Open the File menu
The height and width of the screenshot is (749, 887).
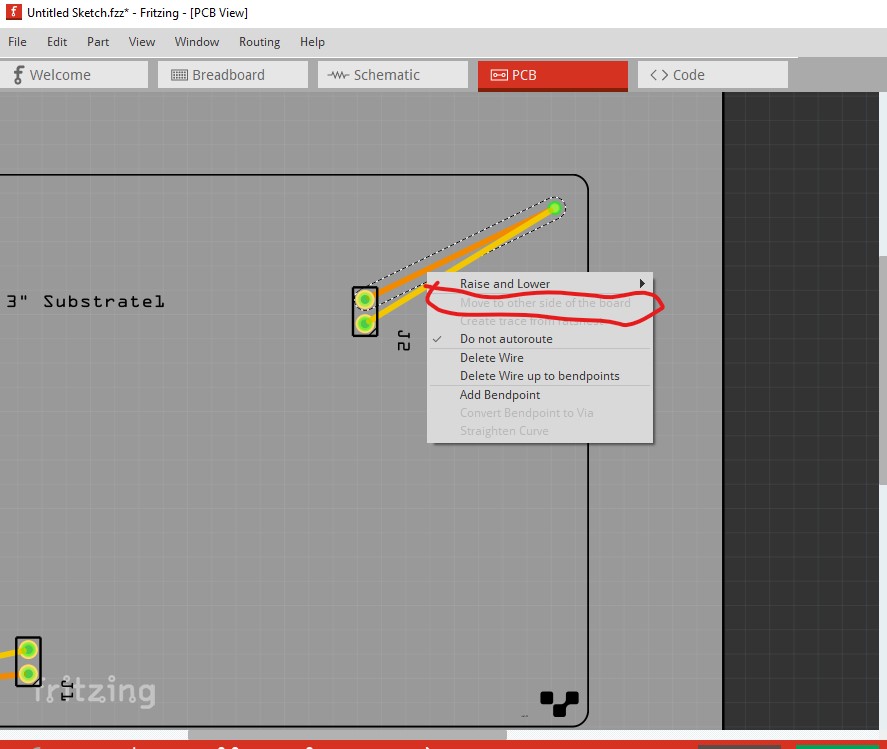tap(17, 42)
